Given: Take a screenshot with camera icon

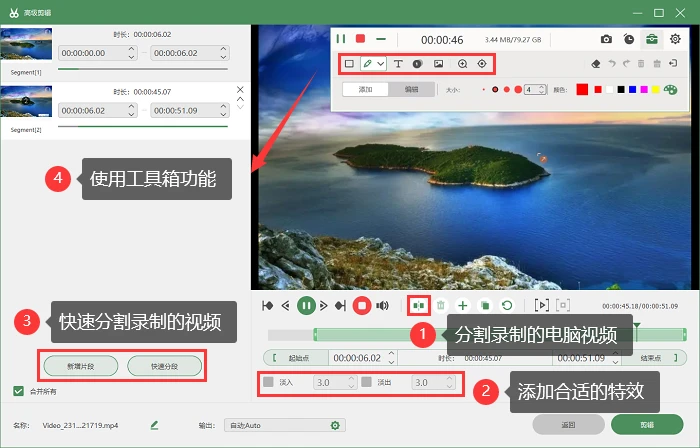Looking at the screenshot, I should [606, 39].
